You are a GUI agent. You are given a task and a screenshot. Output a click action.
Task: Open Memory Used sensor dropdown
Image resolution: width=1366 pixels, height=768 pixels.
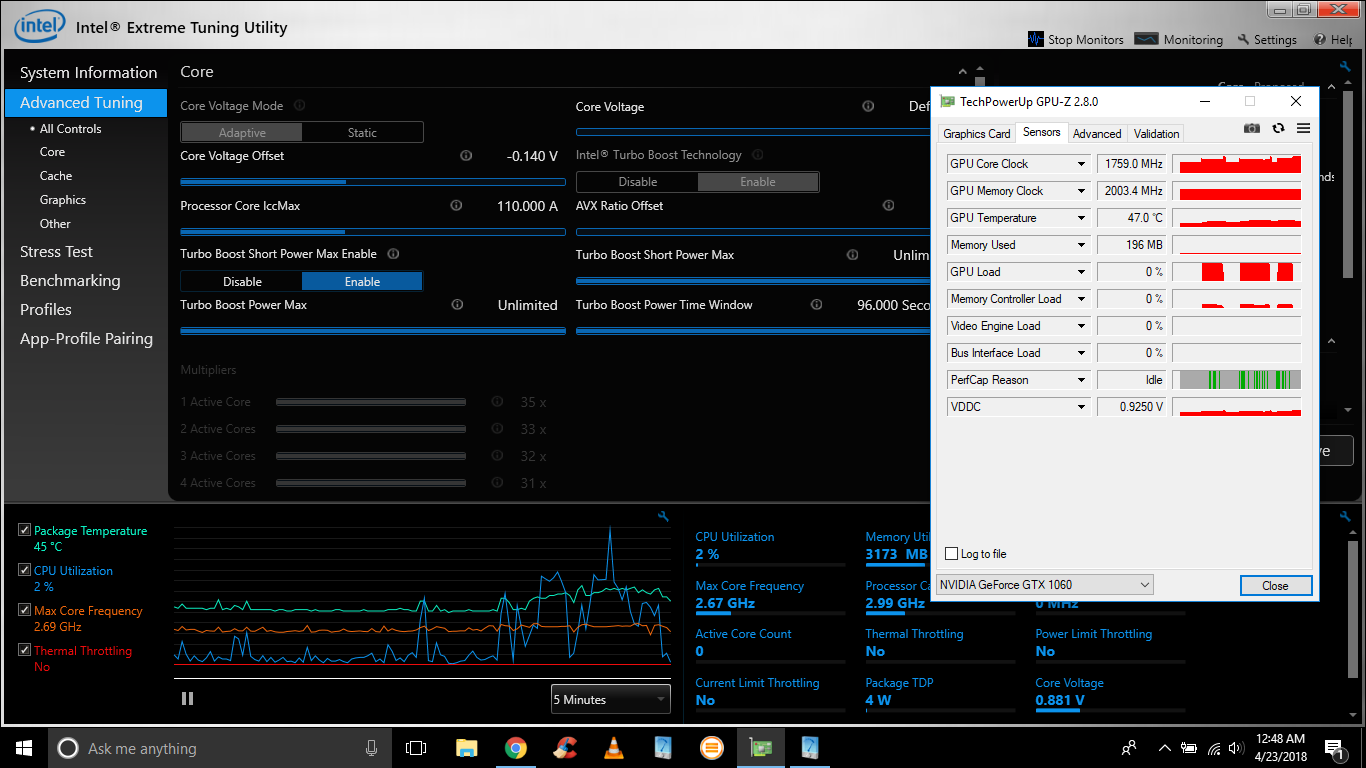(x=1081, y=245)
